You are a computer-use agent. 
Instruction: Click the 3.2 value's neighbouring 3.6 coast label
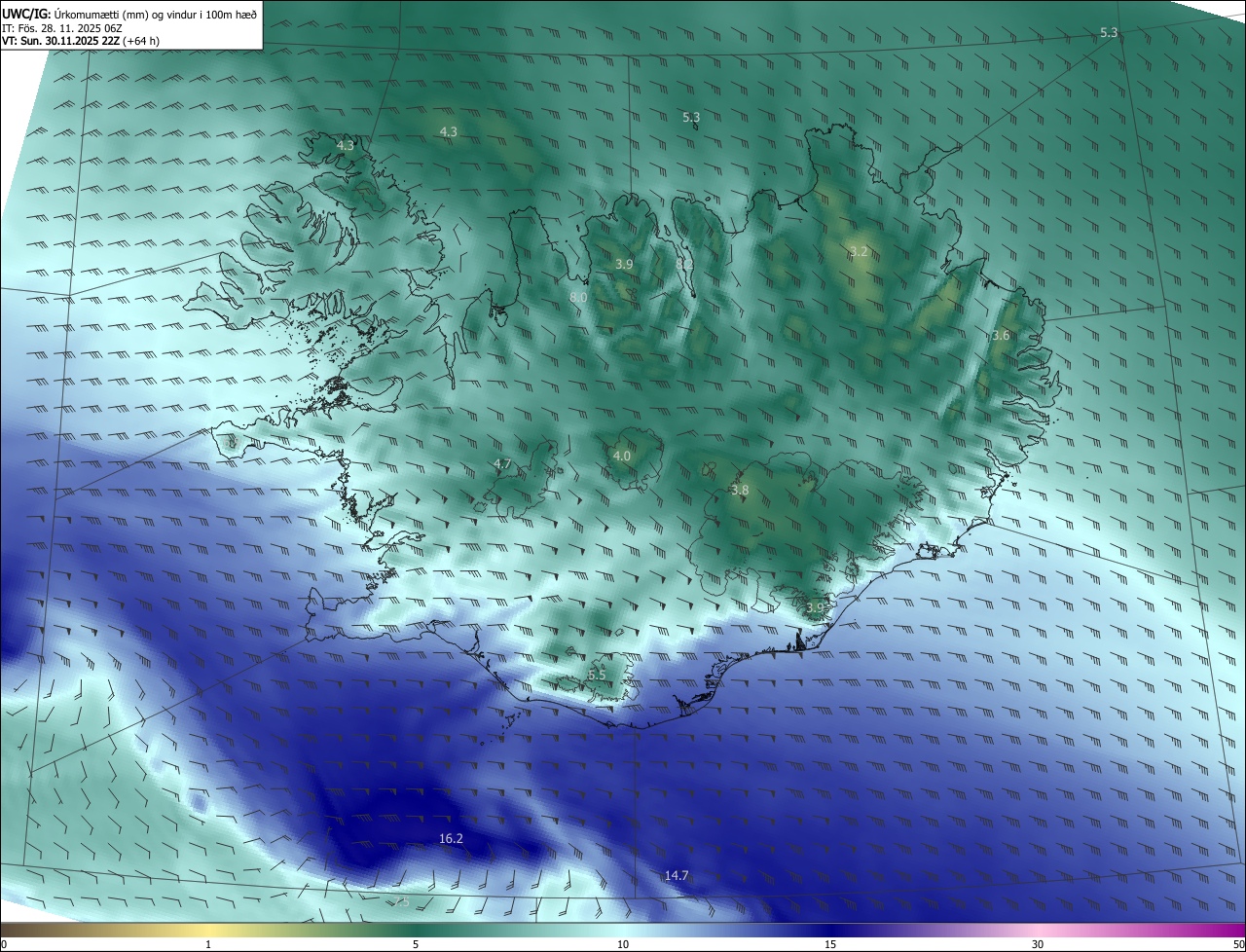click(1001, 336)
